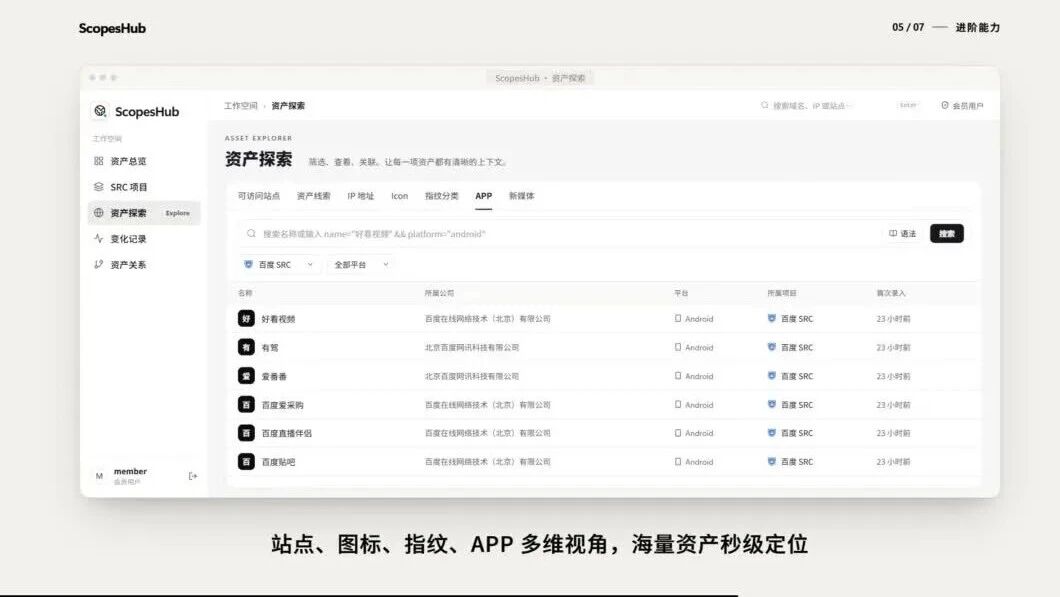Select the APP tab
This screenshot has width=1060, height=597.
[x=483, y=196]
